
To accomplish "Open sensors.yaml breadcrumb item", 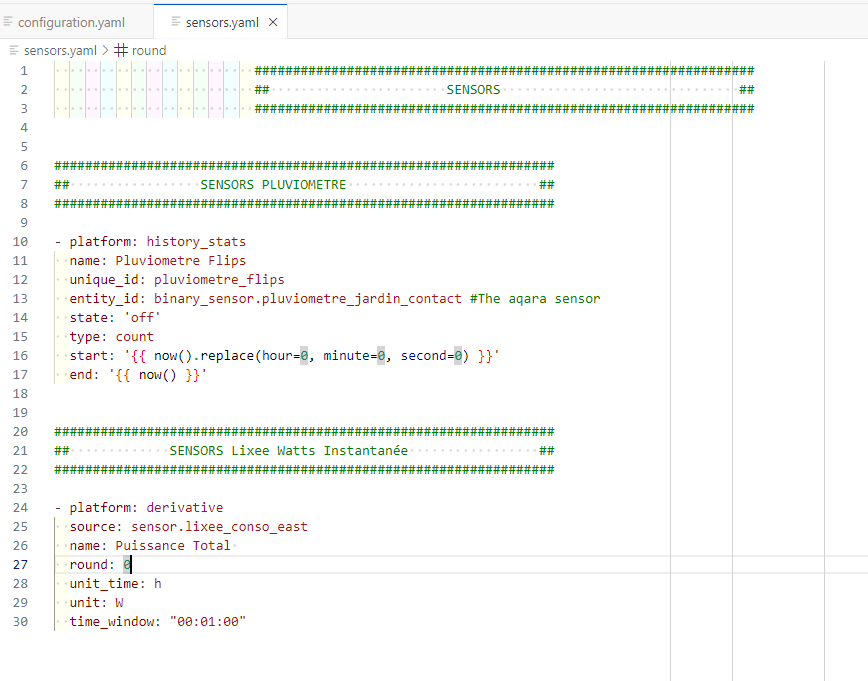I will pyautogui.click(x=60, y=50).
